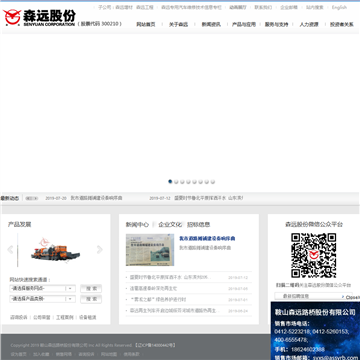
Task: Select the sixth banner carousel dot
Action: [201, 182]
